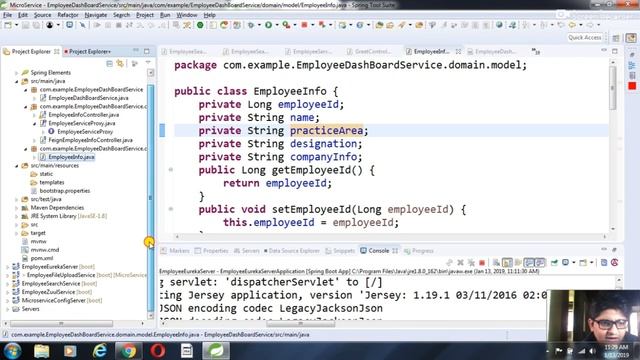Open the Refactor menu
640x360 pixels.
pyautogui.click(x=68, y=15)
